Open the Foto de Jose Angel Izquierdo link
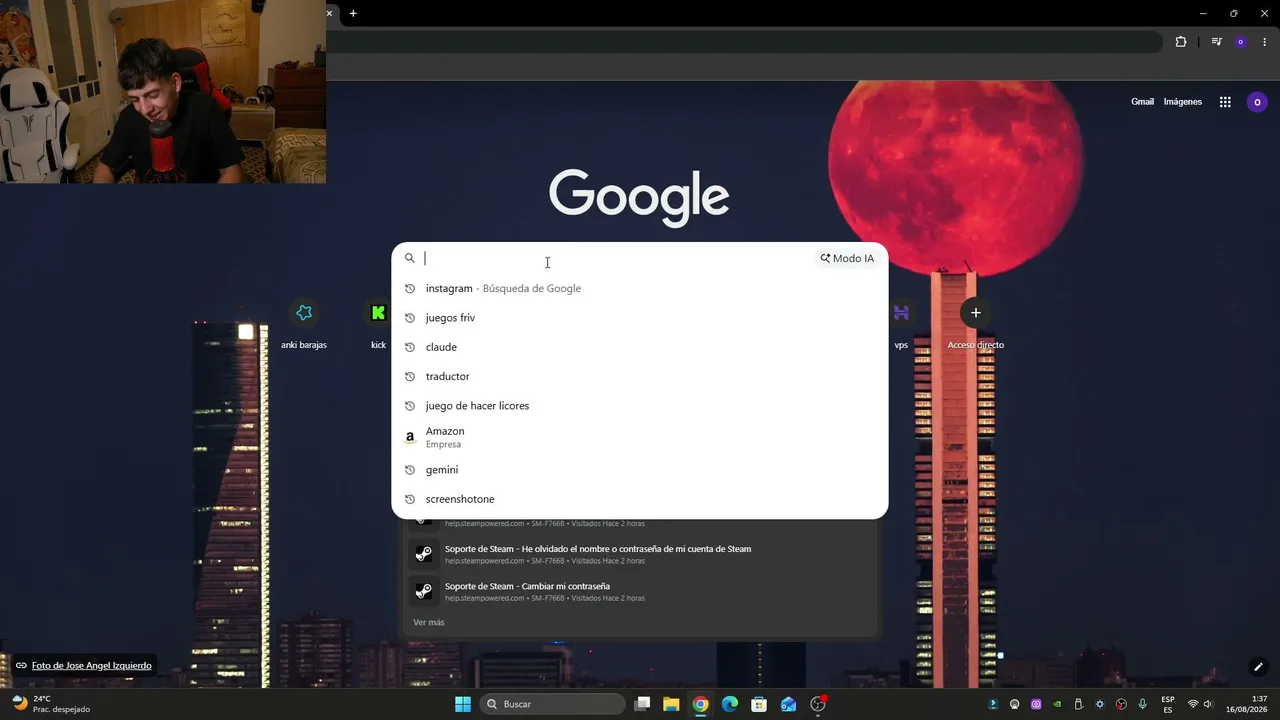 click(x=92, y=666)
